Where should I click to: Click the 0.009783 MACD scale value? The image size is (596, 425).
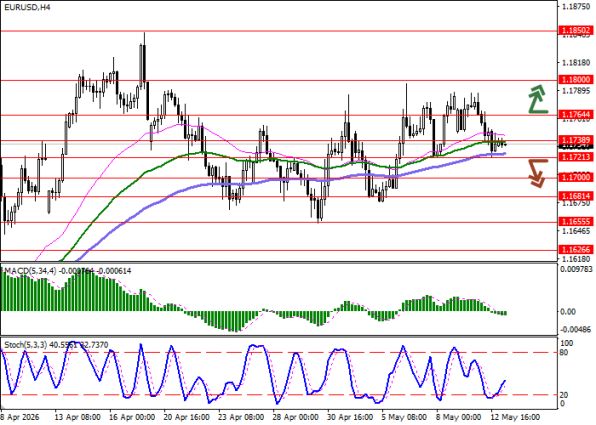577,269
